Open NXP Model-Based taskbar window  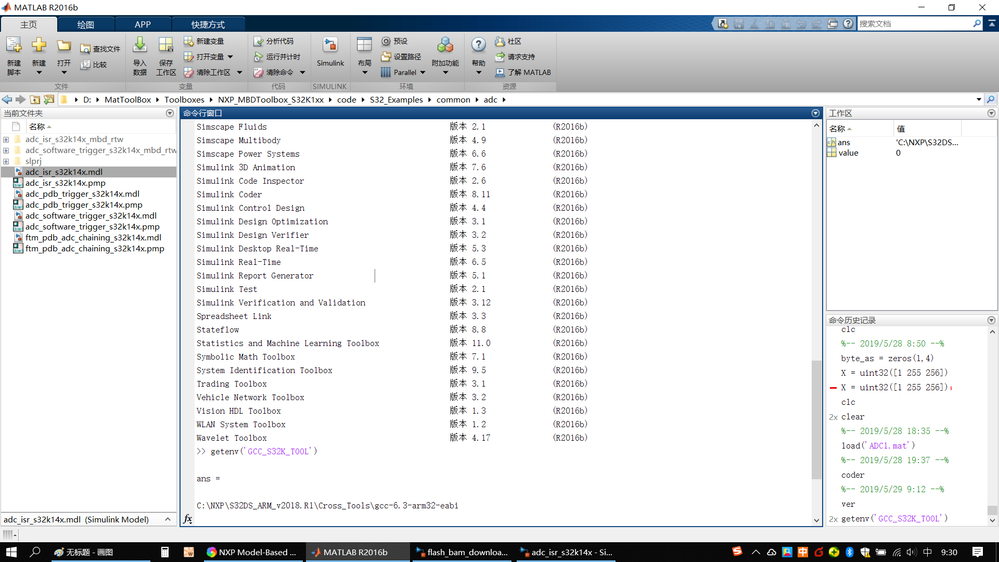click(x=252, y=552)
